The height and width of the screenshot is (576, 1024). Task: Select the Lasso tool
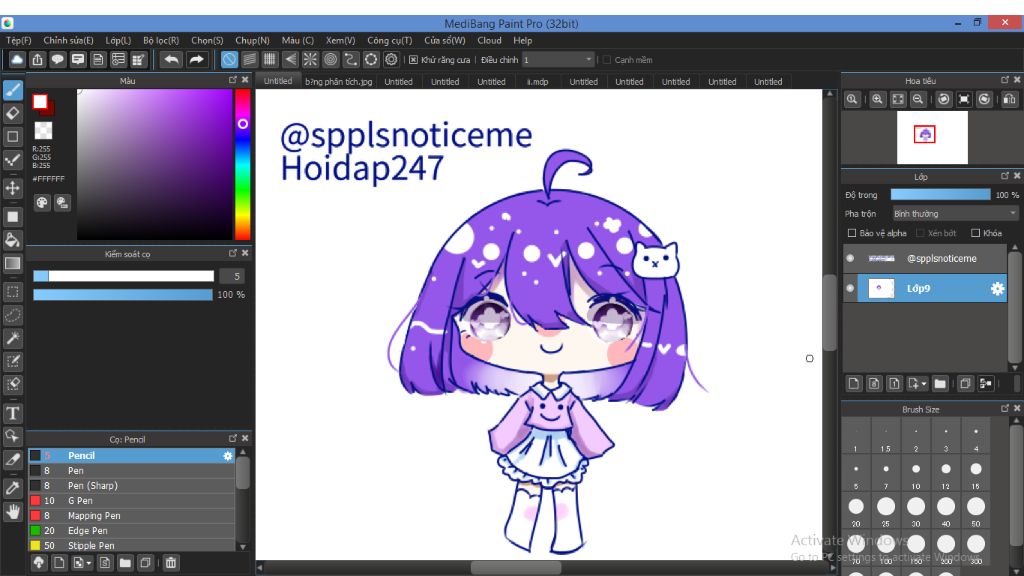12,315
